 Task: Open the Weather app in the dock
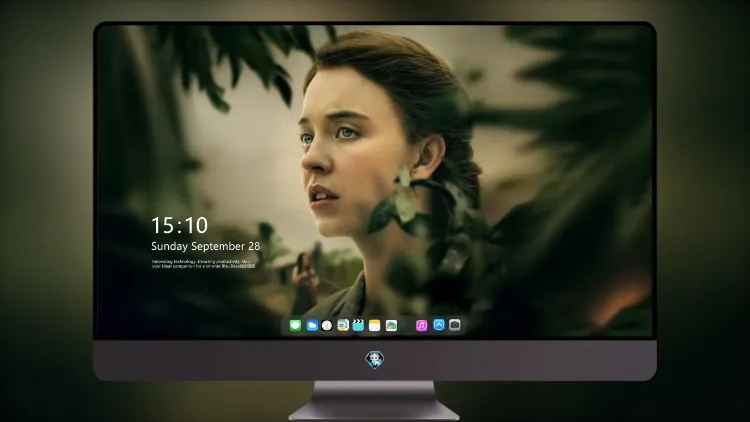[x=311, y=325]
